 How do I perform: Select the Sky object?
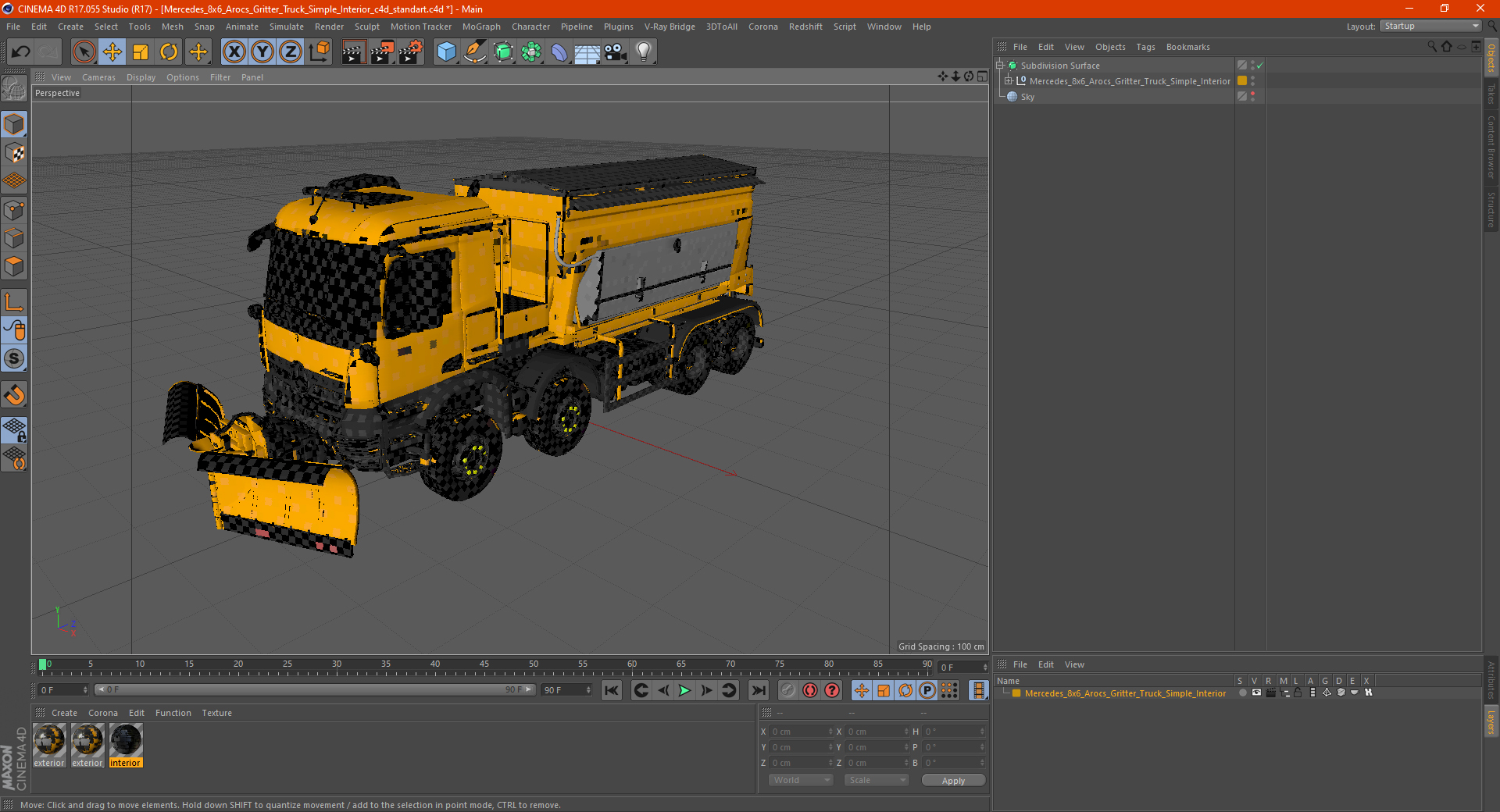pyautogui.click(x=1027, y=97)
